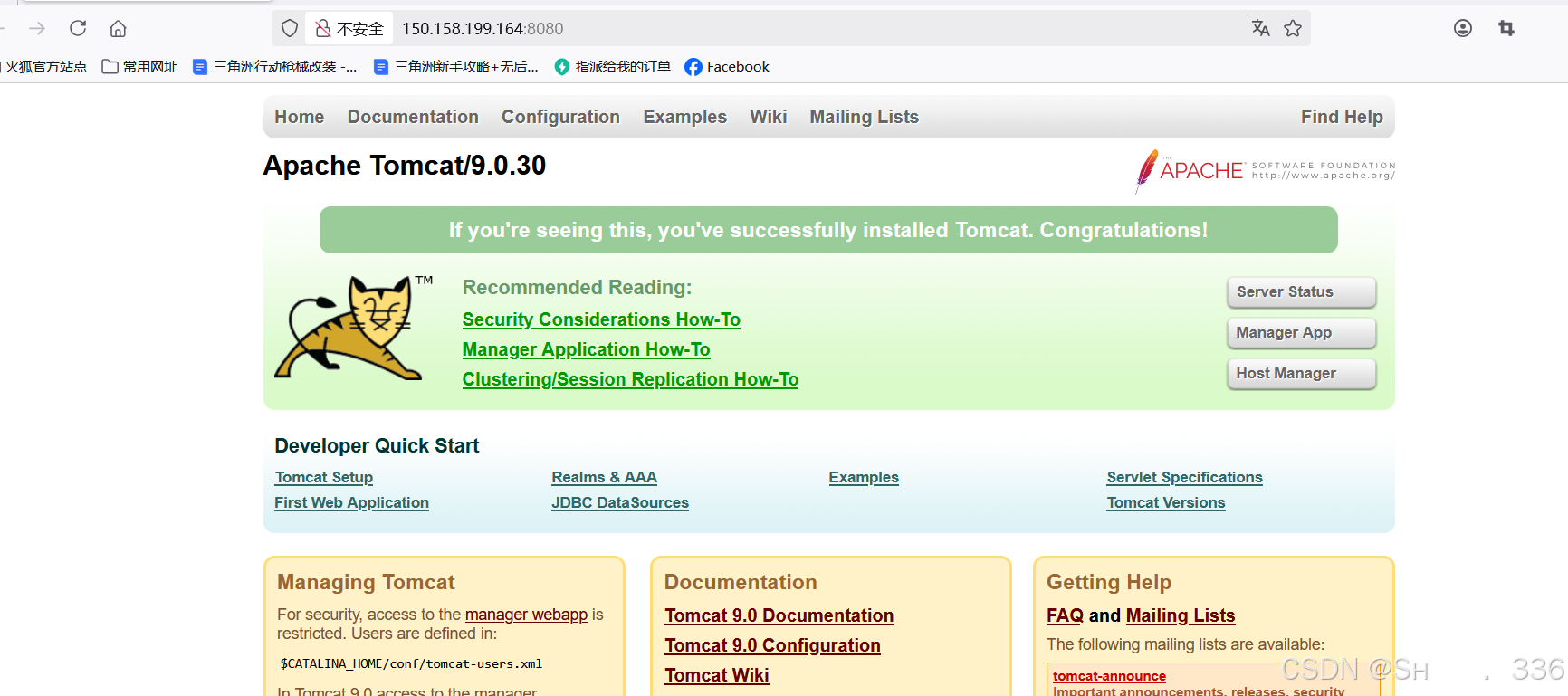The width and height of the screenshot is (1568, 696).
Task: Click the Congratulations banner message
Action: pos(828,230)
